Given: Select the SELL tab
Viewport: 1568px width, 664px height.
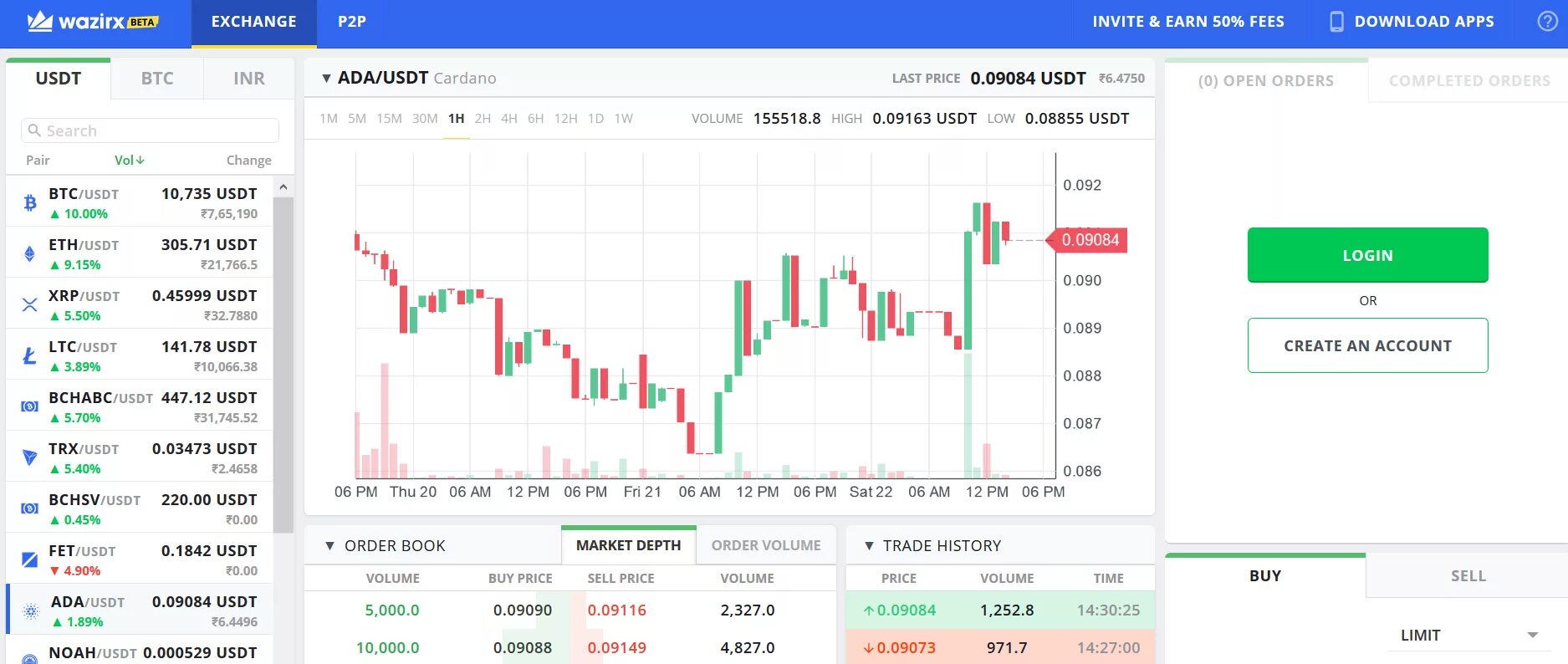Looking at the screenshot, I should (x=1468, y=576).
